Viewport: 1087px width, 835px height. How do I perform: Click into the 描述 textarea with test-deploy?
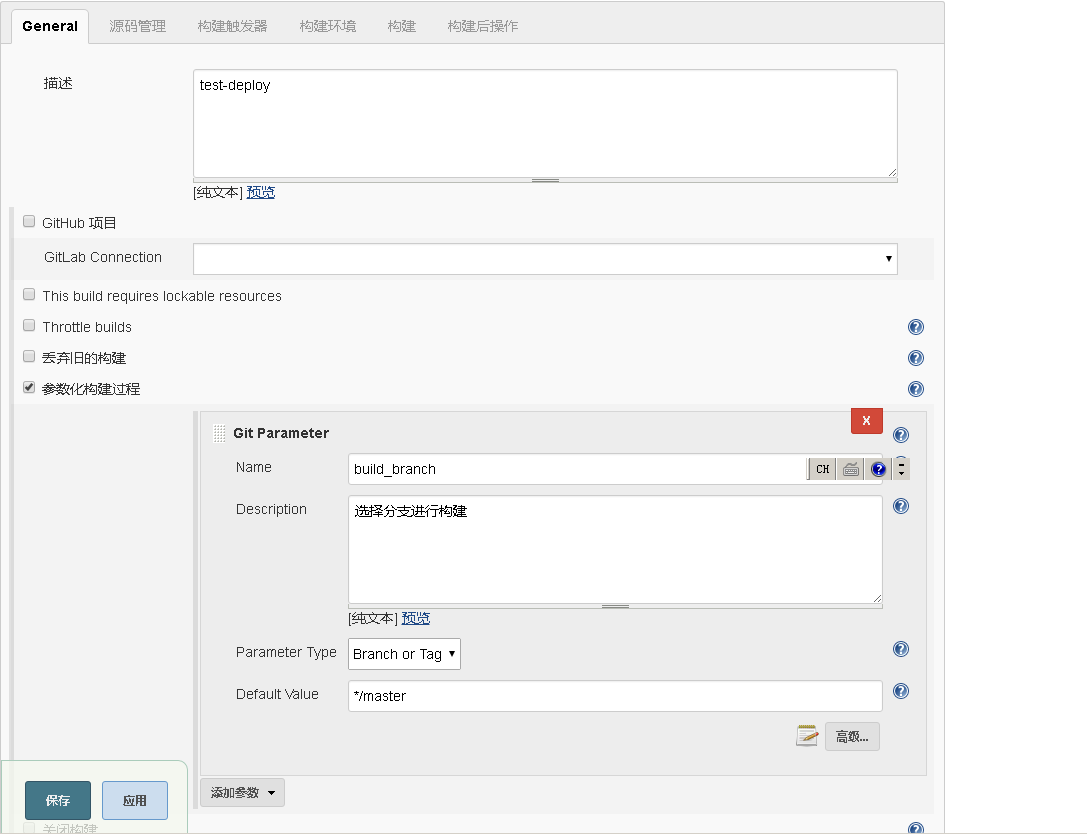pyautogui.click(x=545, y=123)
